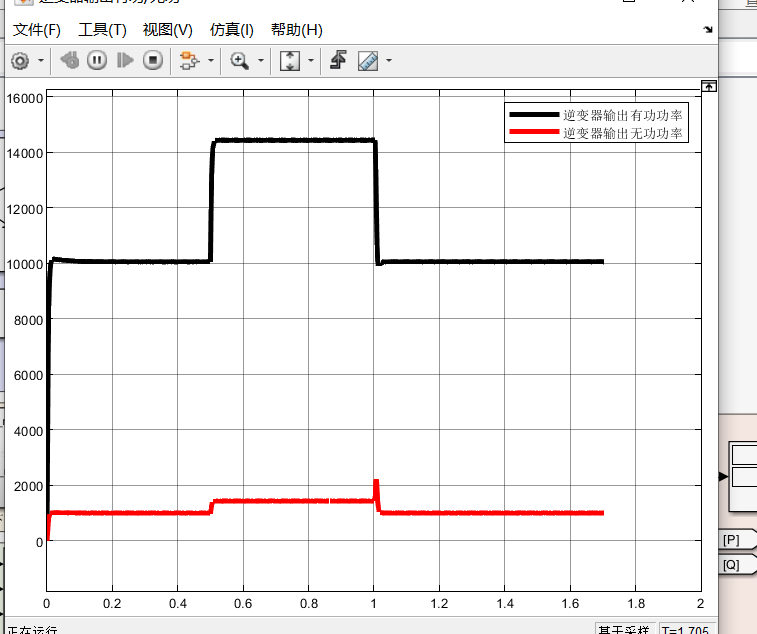Viewport: 757px width, 634px height.
Task: Open the 帮助(H) menu
Action: tap(296, 30)
